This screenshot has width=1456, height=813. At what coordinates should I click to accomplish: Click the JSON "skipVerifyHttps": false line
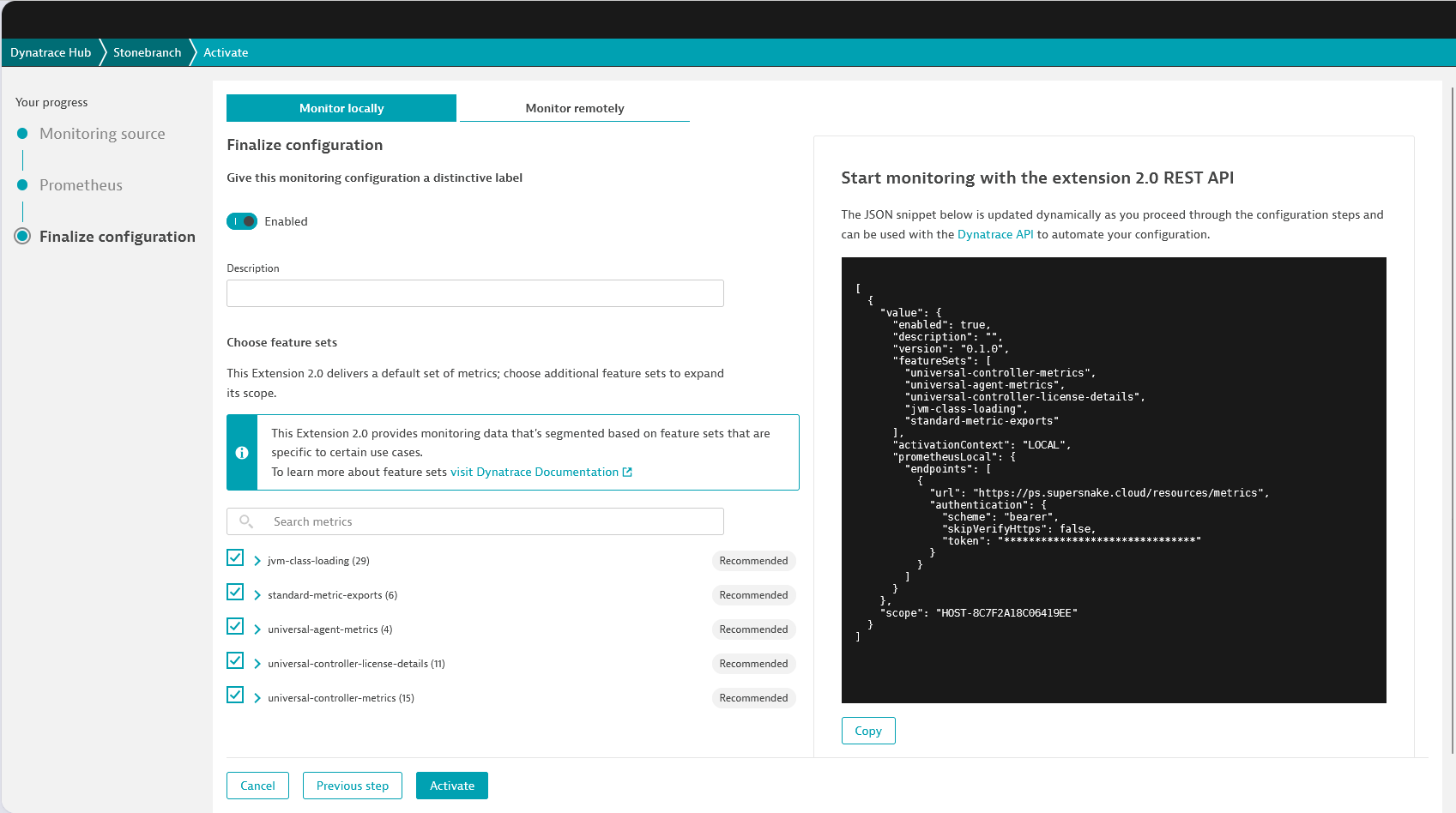click(1018, 529)
